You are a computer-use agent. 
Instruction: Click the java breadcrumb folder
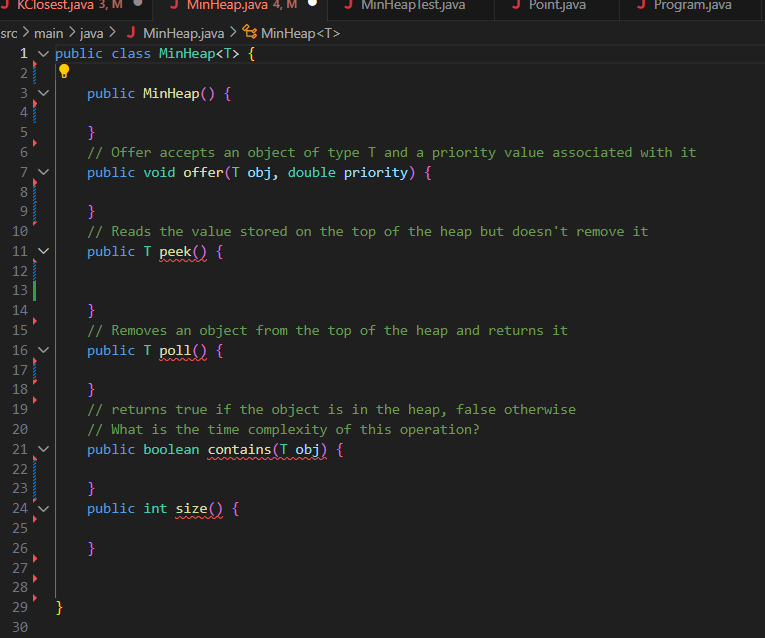[91, 33]
